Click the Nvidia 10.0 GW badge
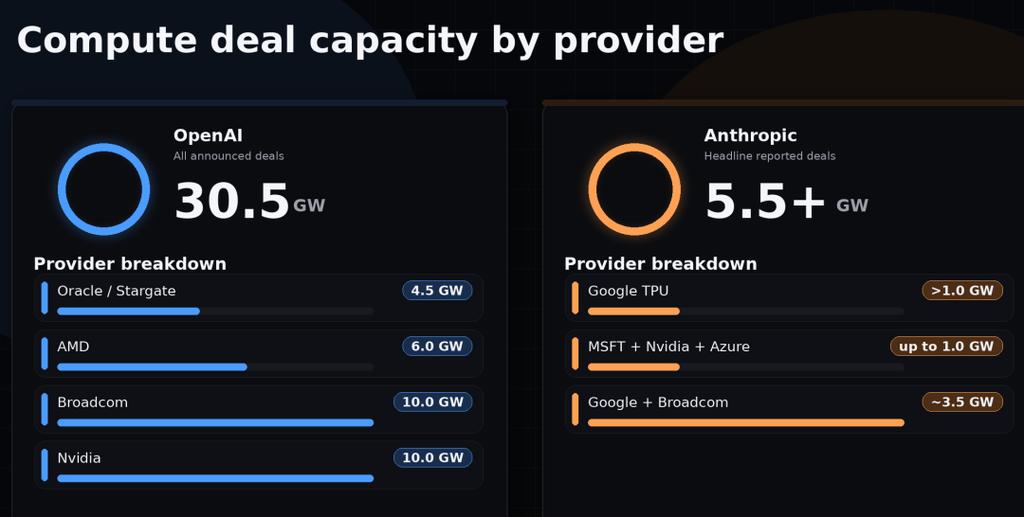 click(433, 458)
